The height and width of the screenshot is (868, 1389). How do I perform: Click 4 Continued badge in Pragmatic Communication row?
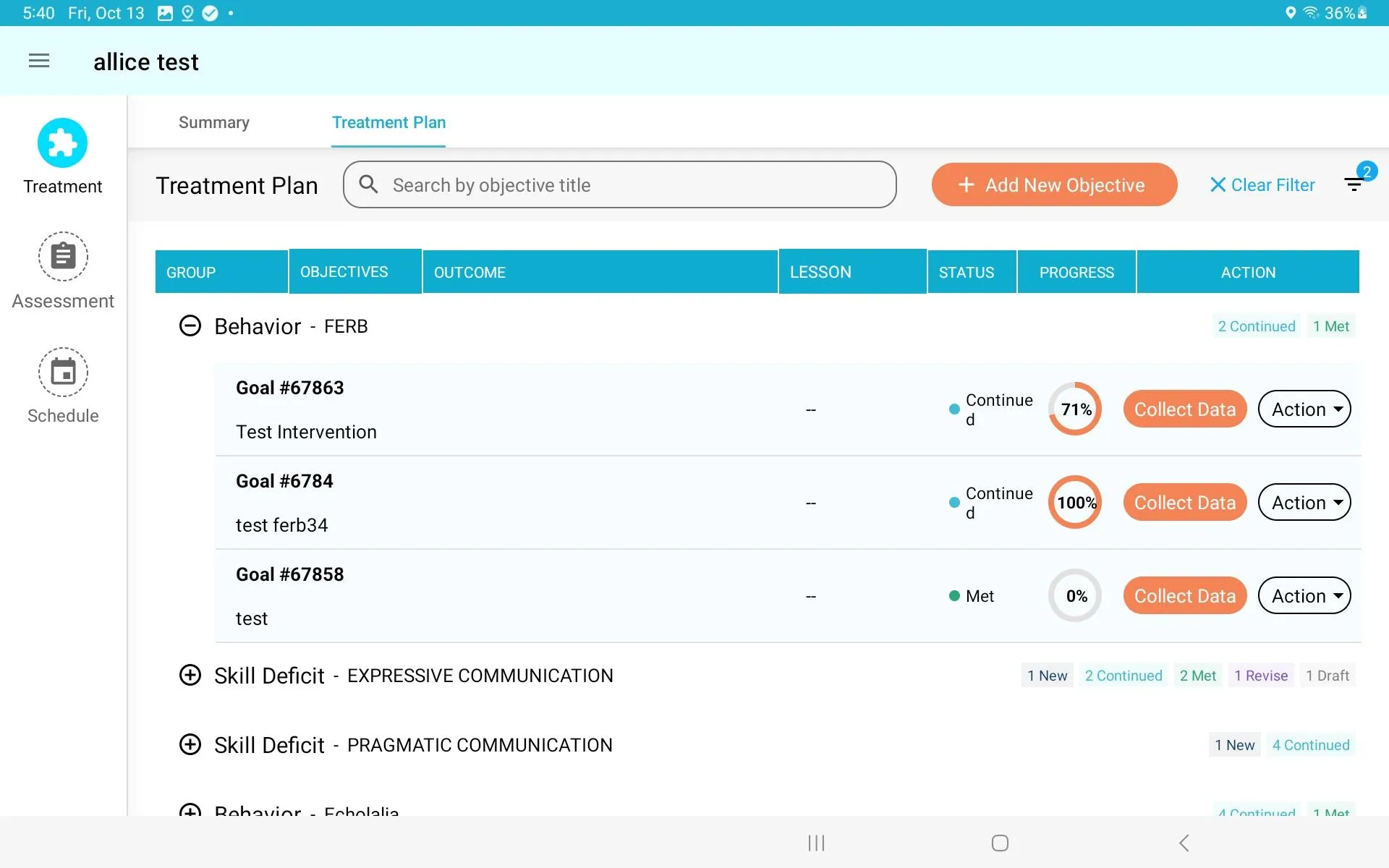coord(1311,745)
